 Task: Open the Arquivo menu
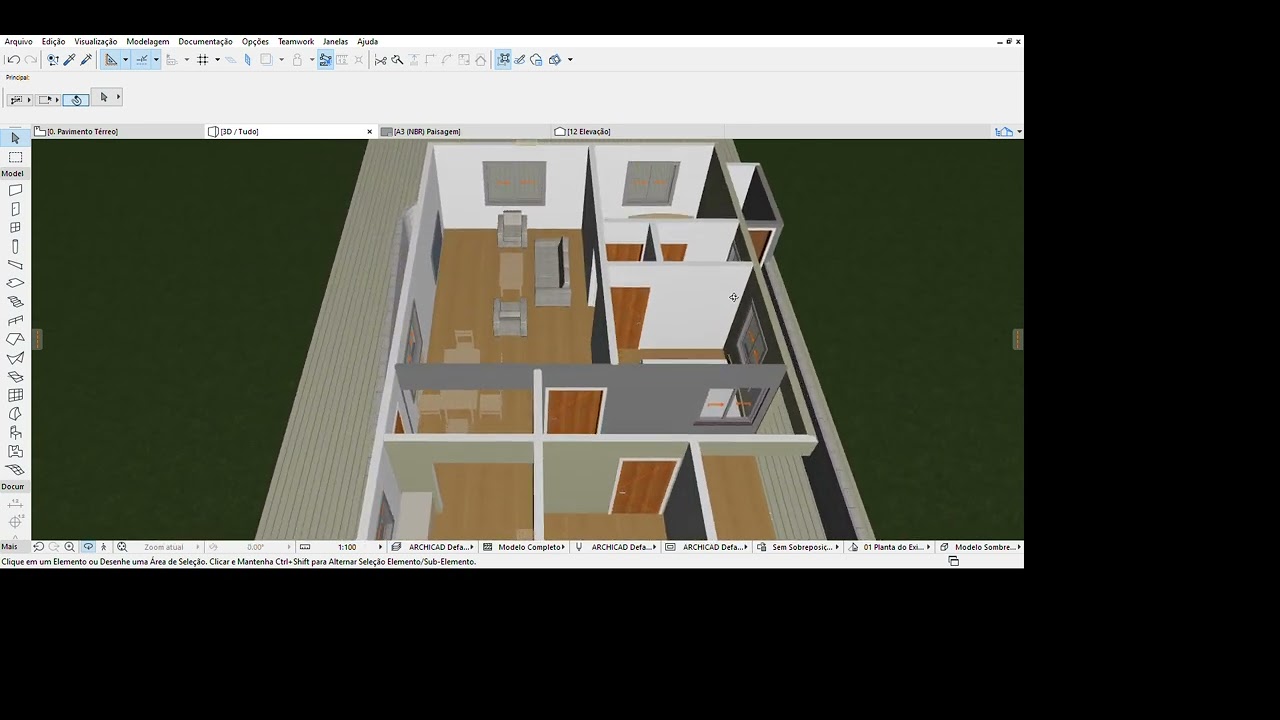[18, 42]
